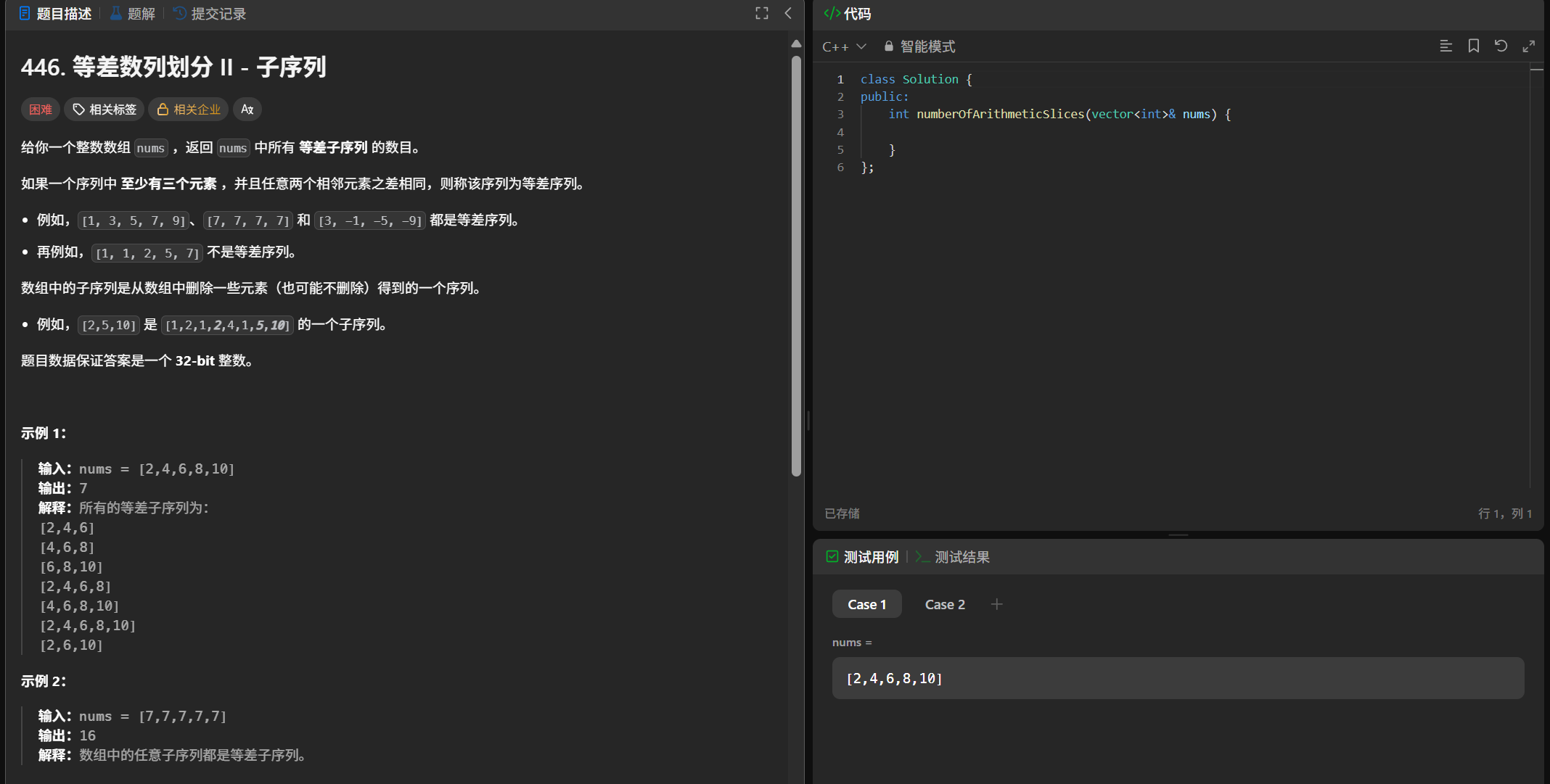Expand the code editor to fullscreen

[1528, 46]
